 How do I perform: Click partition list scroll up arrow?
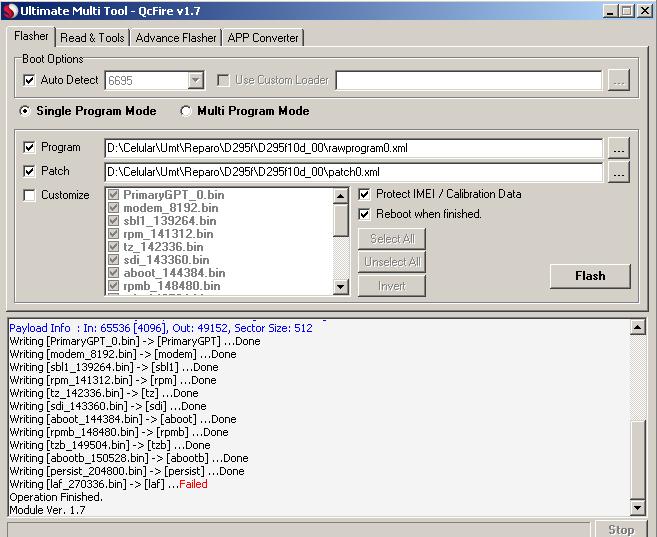(x=341, y=196)
